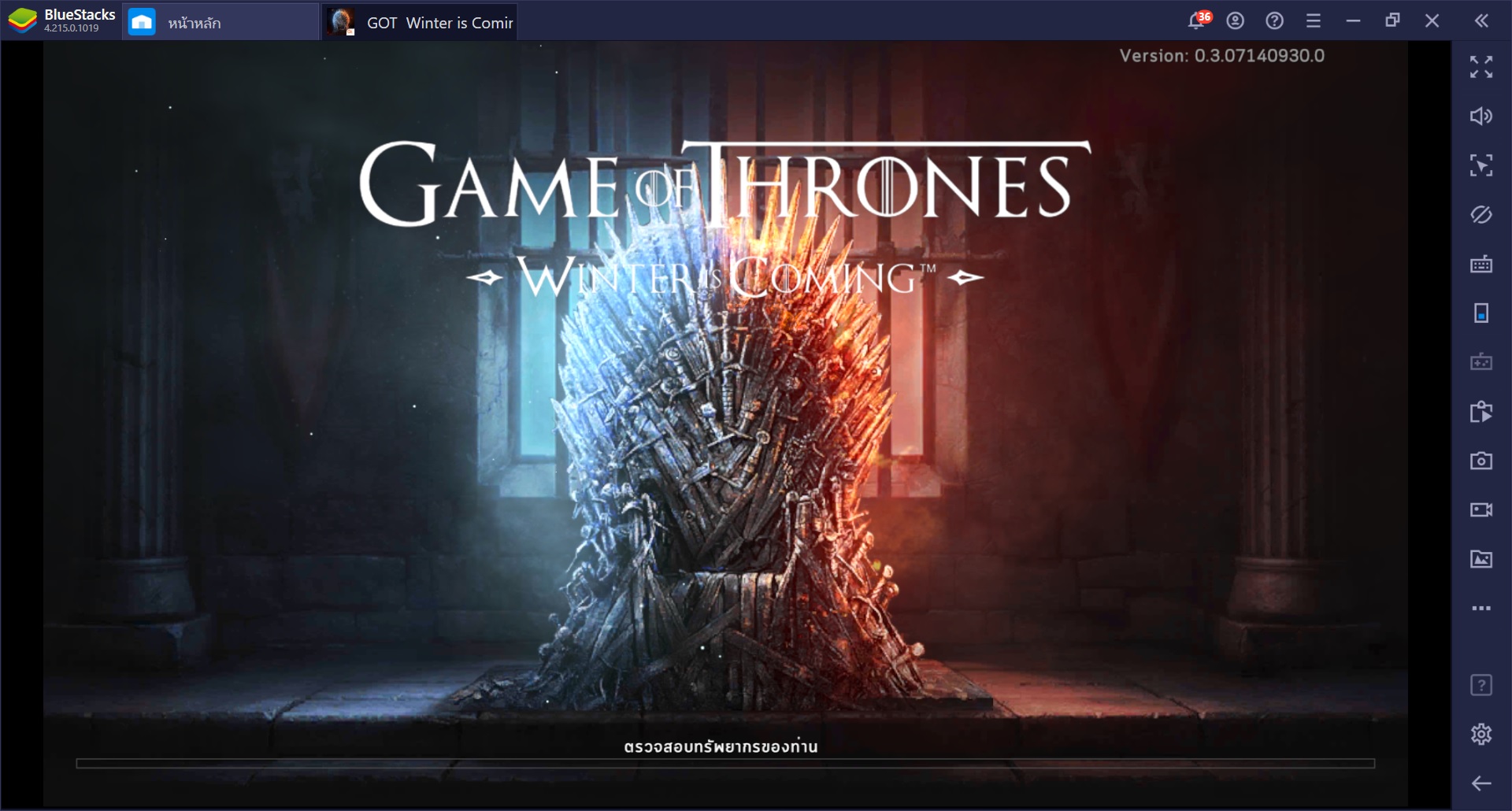Switch to GOT Winter is Coming tab
The image size is (1512, 811).
(x=421, y=21)
